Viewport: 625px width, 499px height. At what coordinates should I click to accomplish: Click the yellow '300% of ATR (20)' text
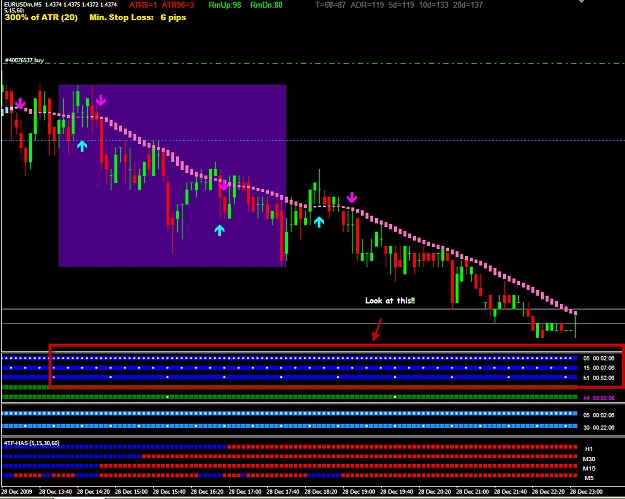coord(41,18)
